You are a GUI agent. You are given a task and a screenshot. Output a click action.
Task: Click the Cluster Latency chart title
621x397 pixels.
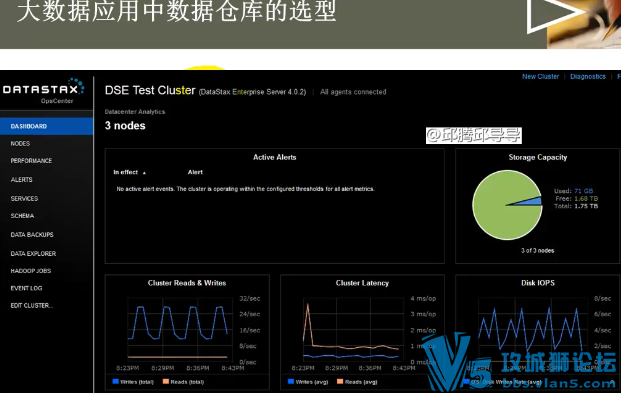coord(362,283)
